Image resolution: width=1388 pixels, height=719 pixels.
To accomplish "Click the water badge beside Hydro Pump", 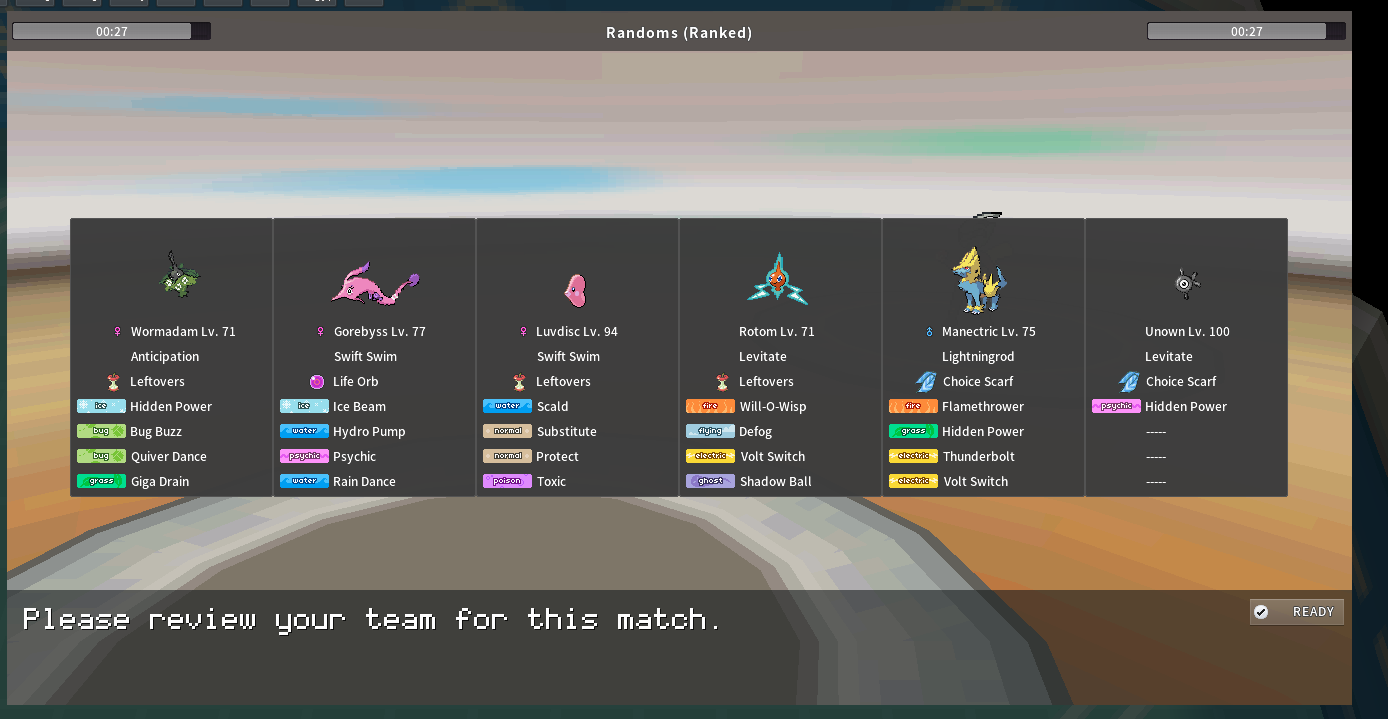I will pos(305,431).
